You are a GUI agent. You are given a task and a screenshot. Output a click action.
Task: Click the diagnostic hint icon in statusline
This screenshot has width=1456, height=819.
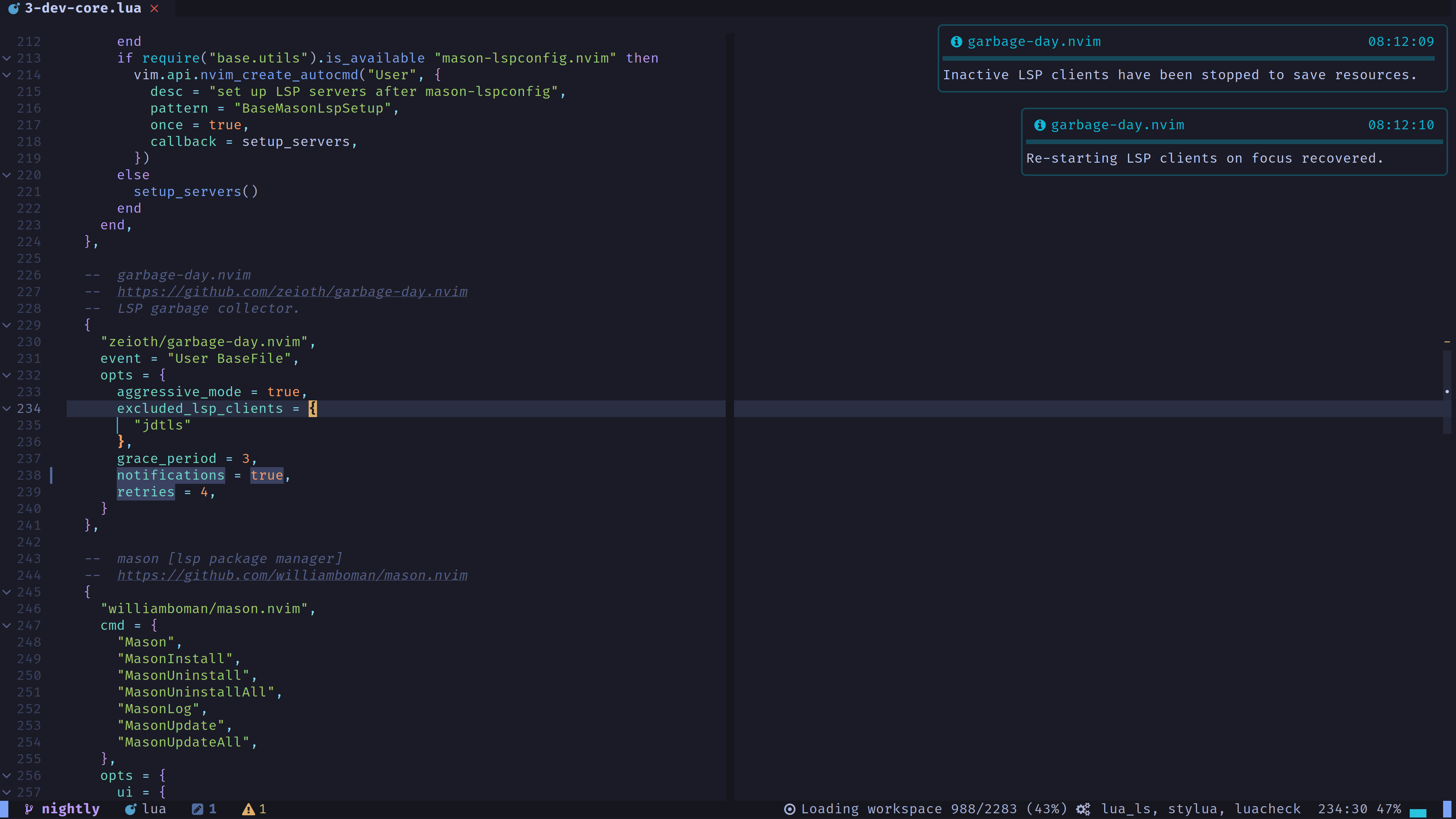click(197, 809)
